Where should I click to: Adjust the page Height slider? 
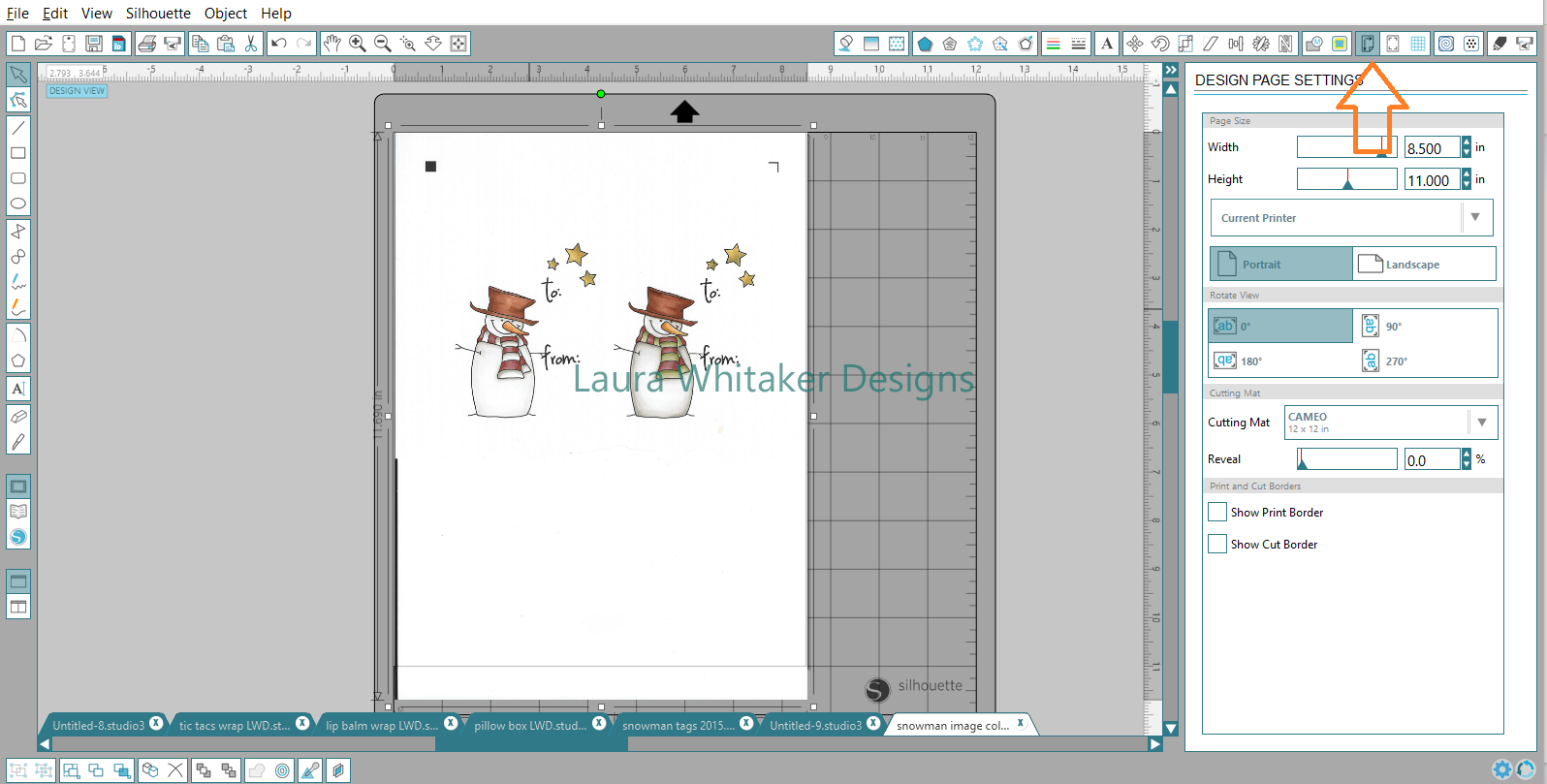pos(1347,179)
